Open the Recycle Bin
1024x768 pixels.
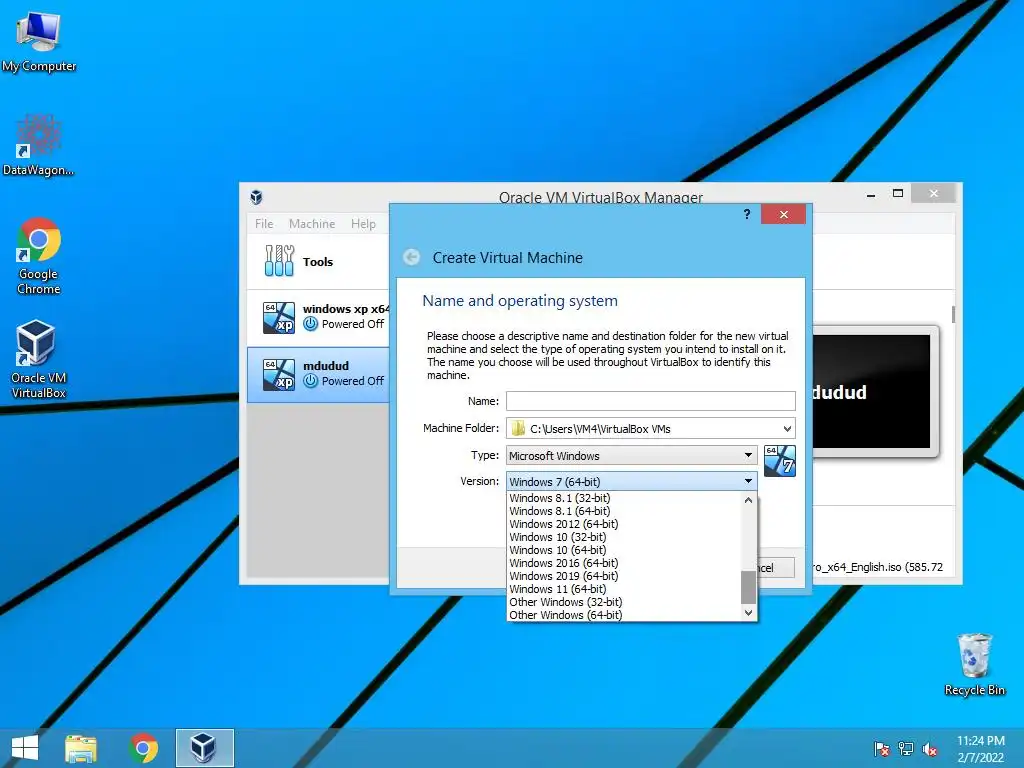click(974, 664)
